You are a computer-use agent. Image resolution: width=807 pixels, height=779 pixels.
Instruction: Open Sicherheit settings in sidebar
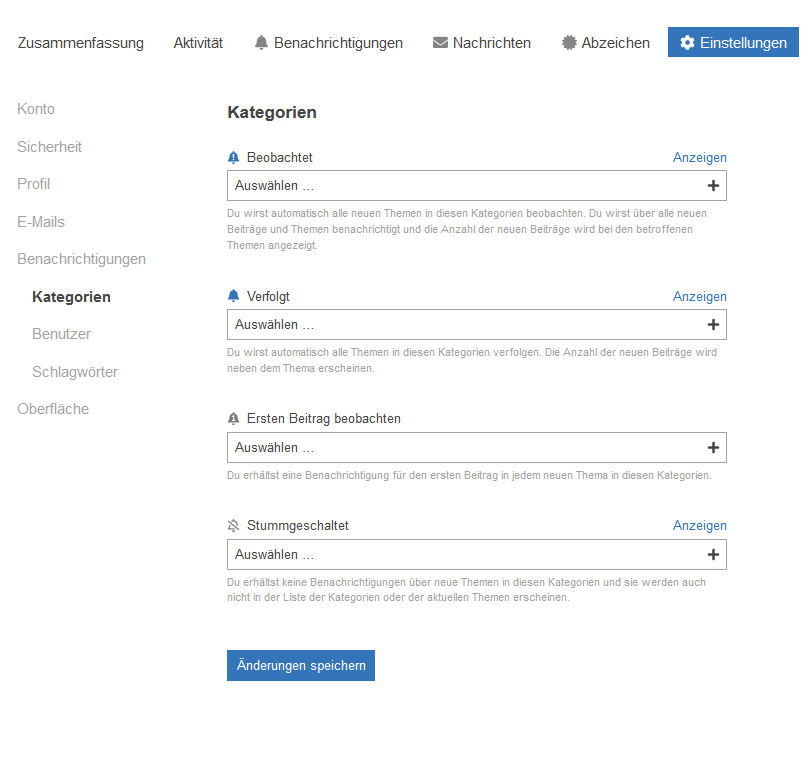click(50, 147)
